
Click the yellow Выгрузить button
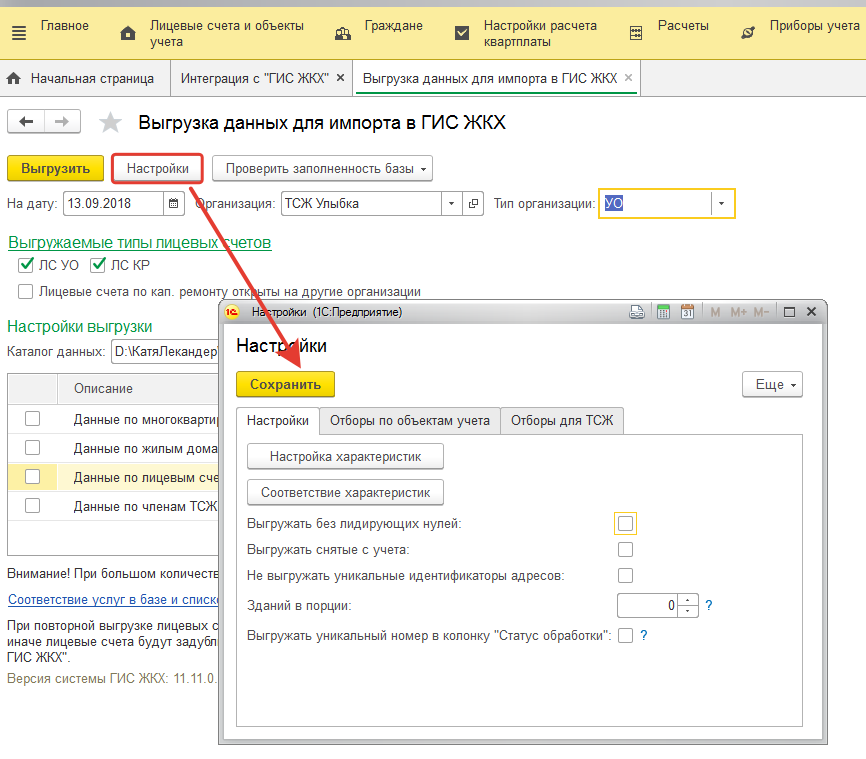click(x=55, y=168)
